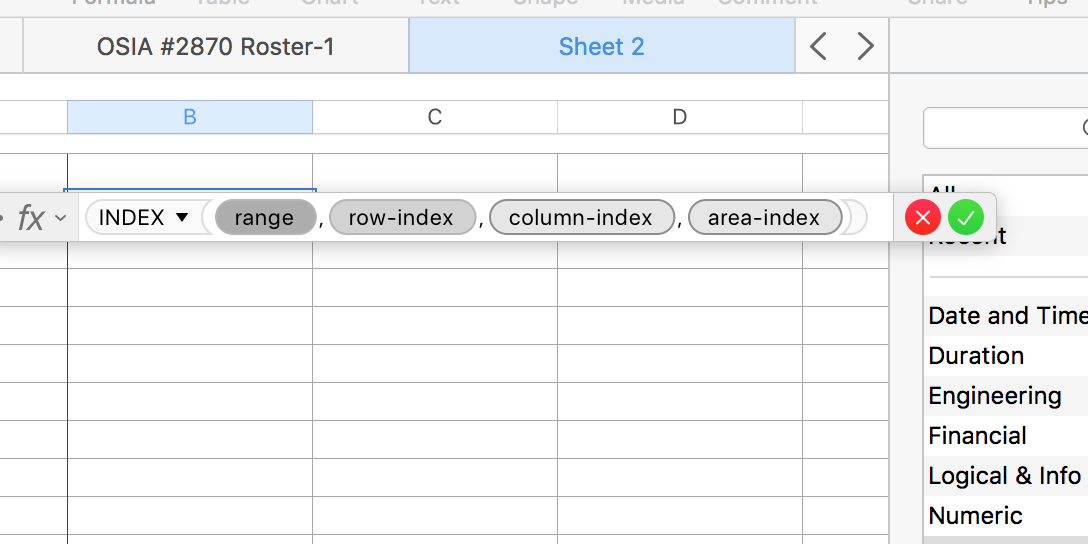Screen dimensions: 1088x544
Task: Select the range argument token
Action: (x=264, y=218)
